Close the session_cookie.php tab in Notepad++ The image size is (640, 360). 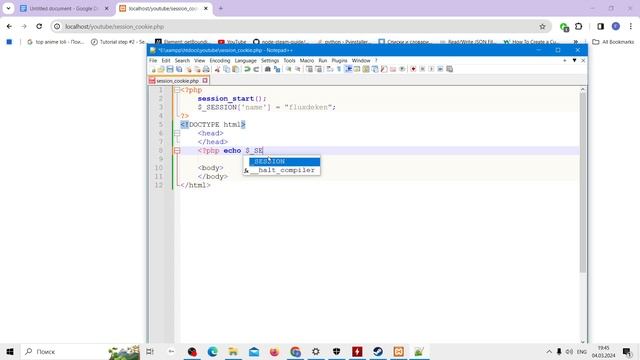pyautogui.click(x=205, y=81)
